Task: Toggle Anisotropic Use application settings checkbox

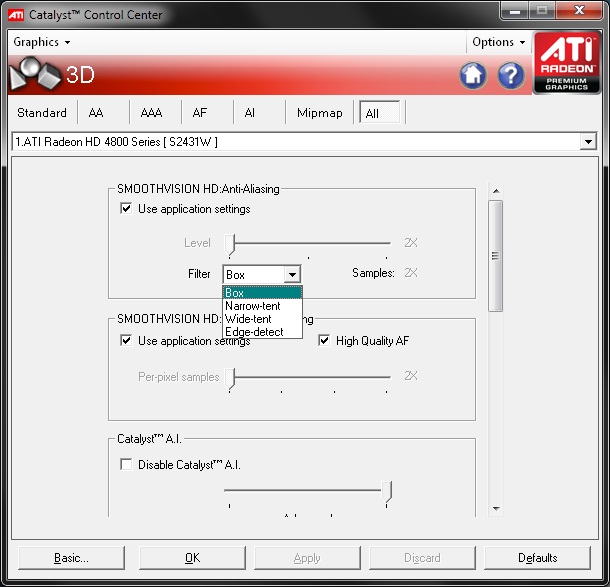Action: click(126, 340)
